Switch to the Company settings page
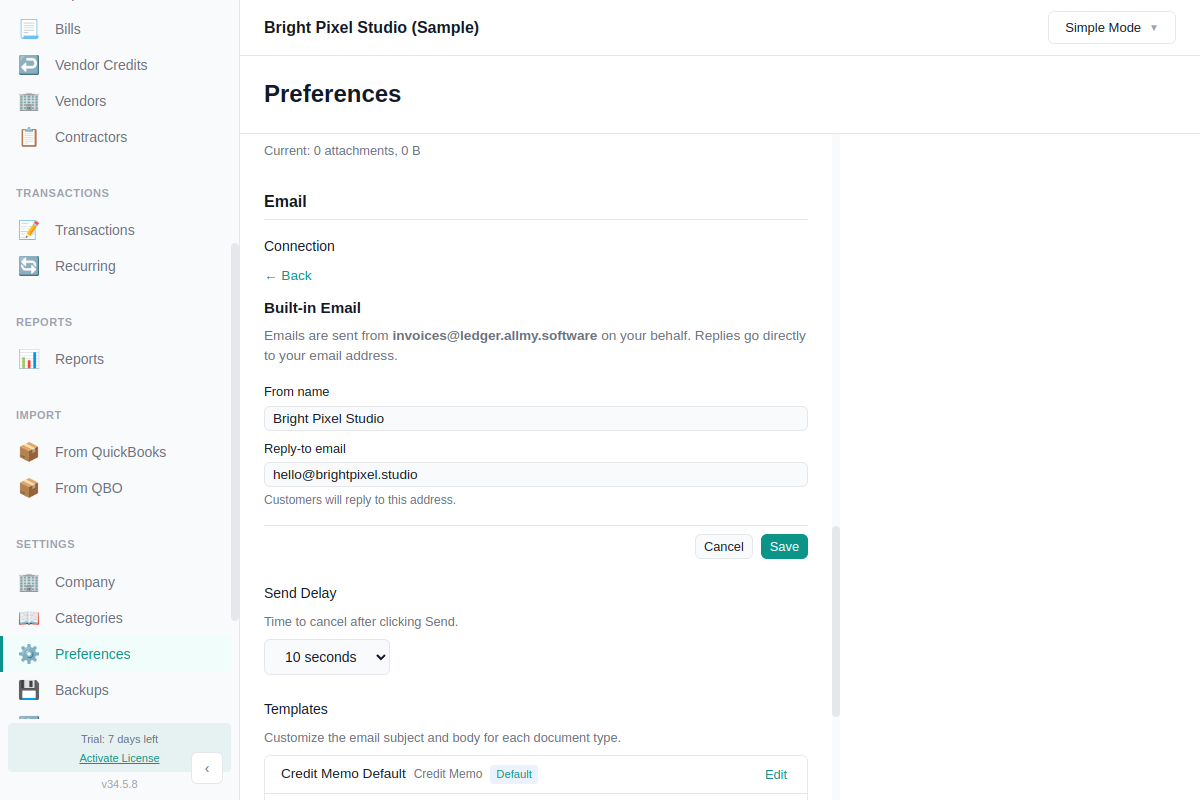The height and width of the screenshot is (800, 1200). coord(84,581)
